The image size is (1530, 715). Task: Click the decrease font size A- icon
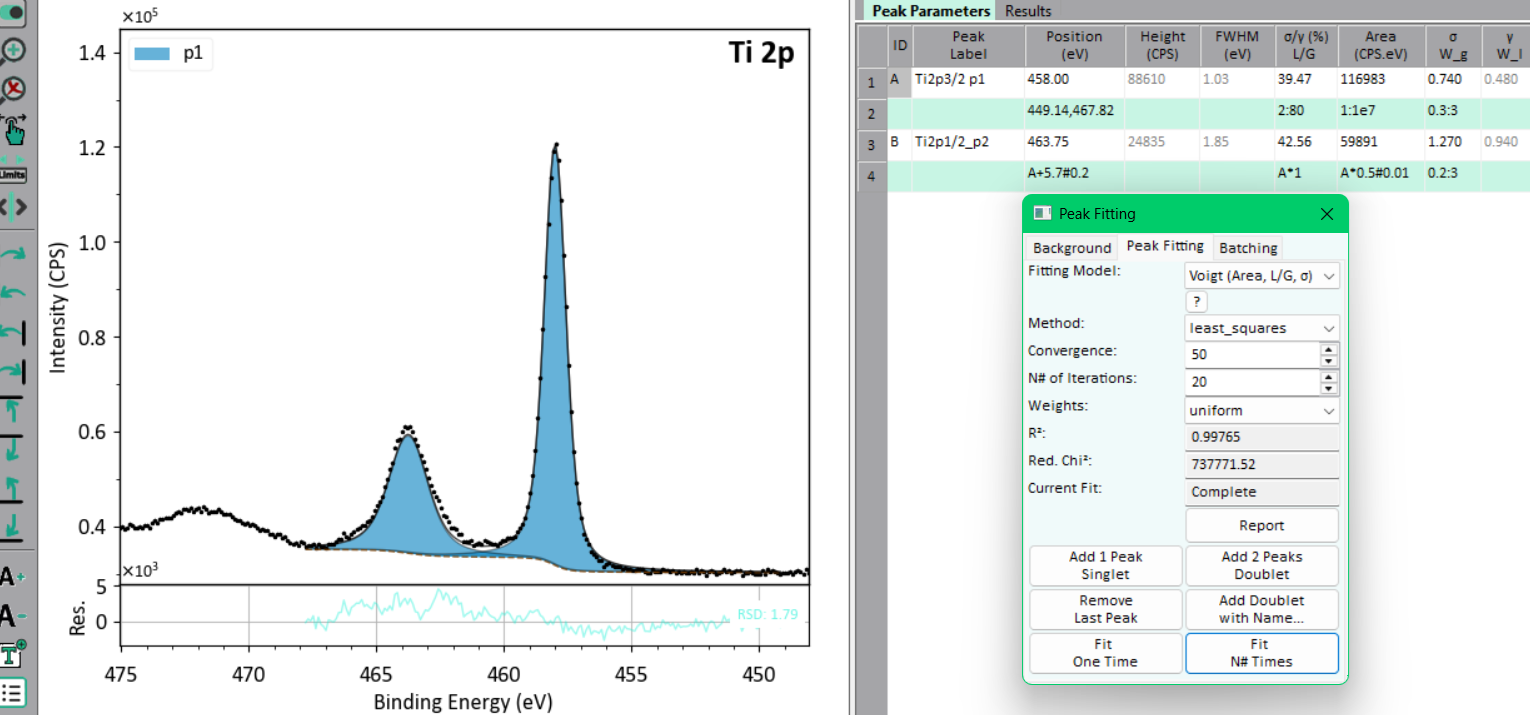(13, 615)
